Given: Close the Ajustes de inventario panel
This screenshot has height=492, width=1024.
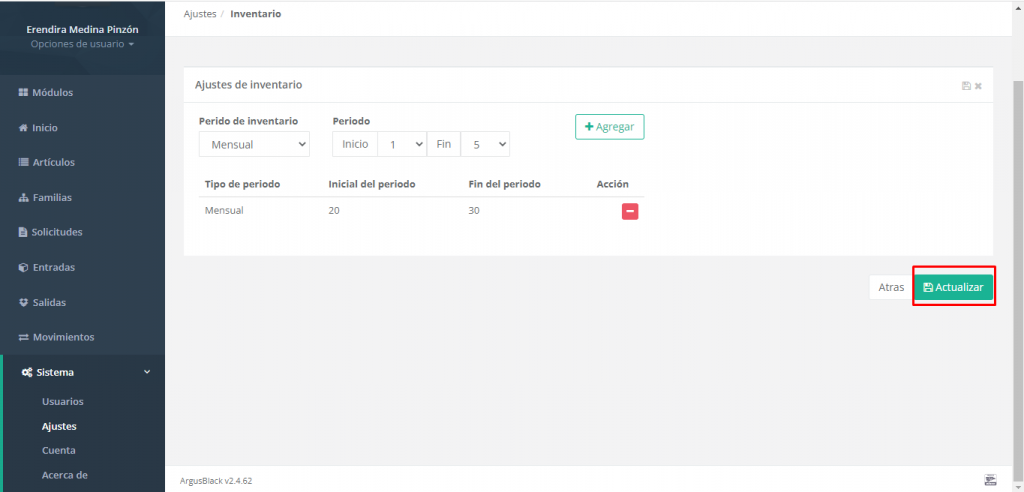Looking at the screenshot, I should tap(978, 86).
